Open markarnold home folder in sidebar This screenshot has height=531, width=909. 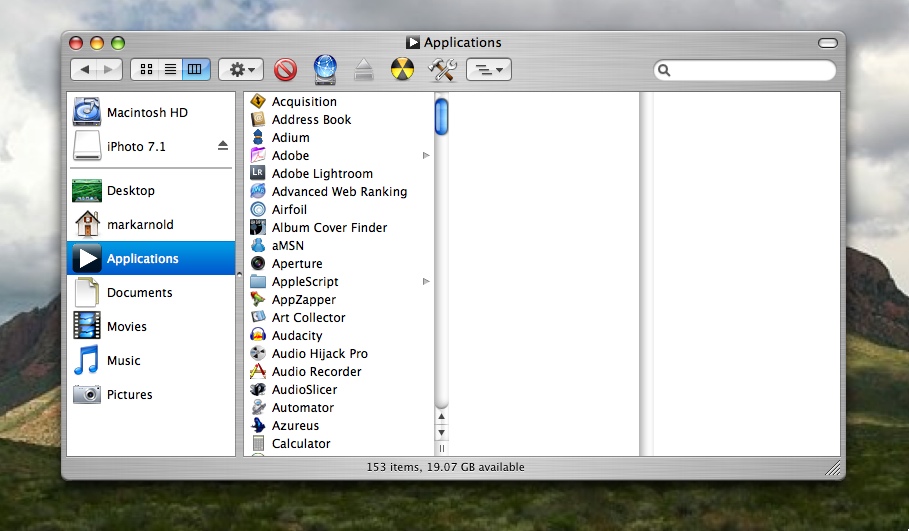pyautogui.click(x=151, y=224)
